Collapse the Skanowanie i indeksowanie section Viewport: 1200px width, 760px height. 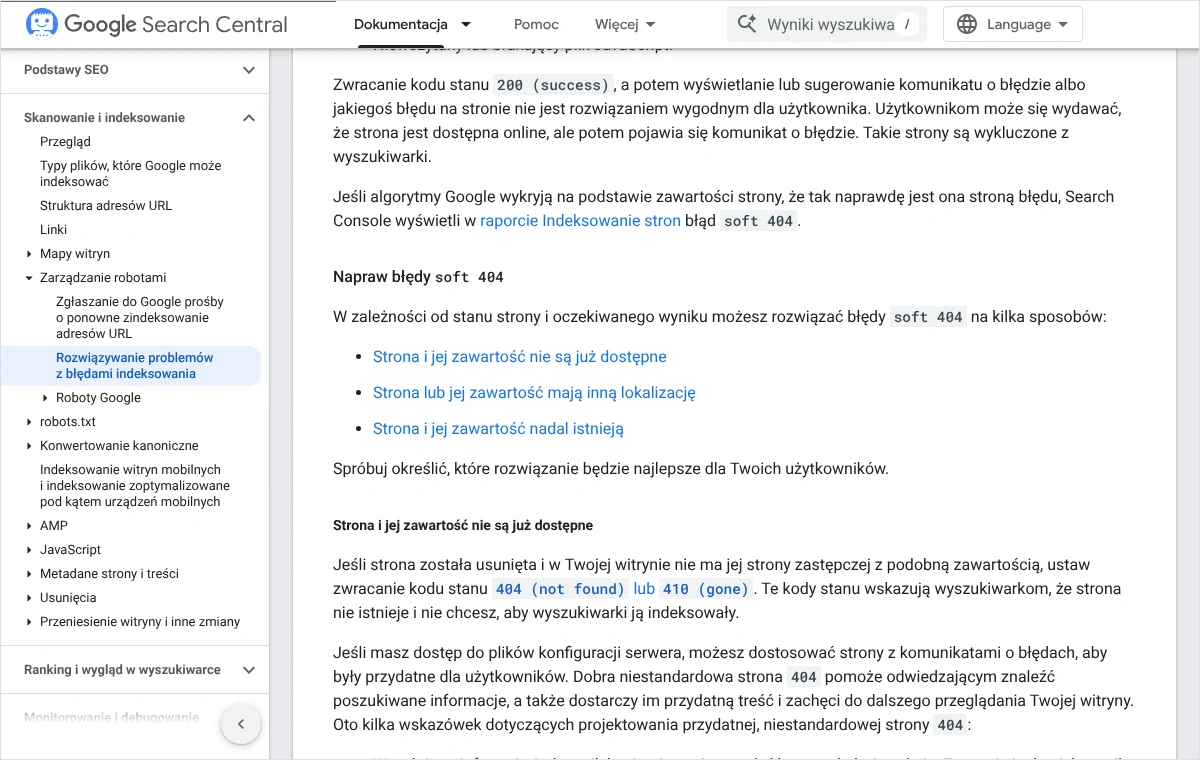coord(249,118)
